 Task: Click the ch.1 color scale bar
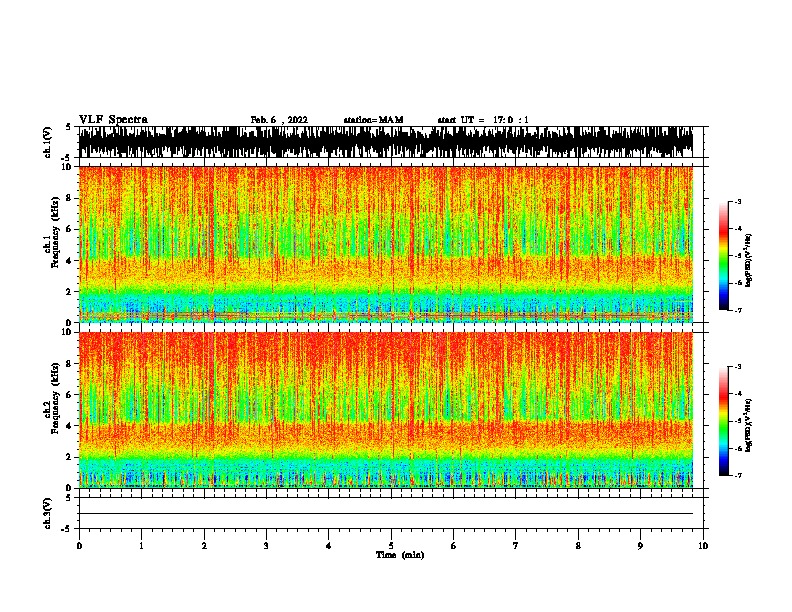coord(724,256)
